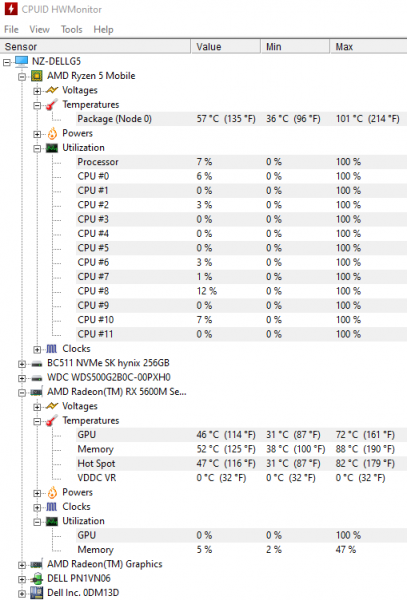Select the AMD Ryzen 5 Mobile chip icon

pos(36,76)
